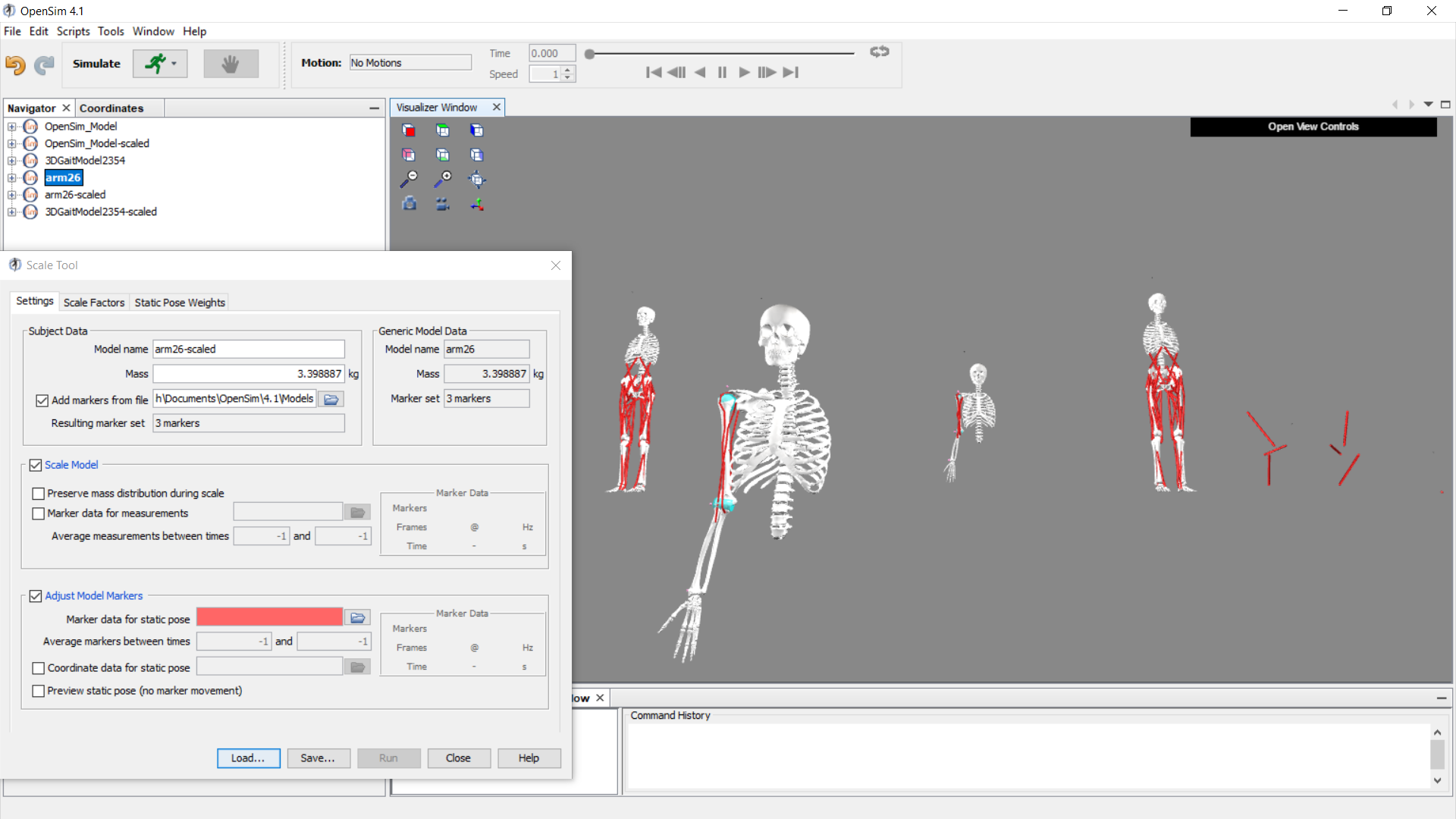Select the pink back-face cube view icon

(409, 155)
